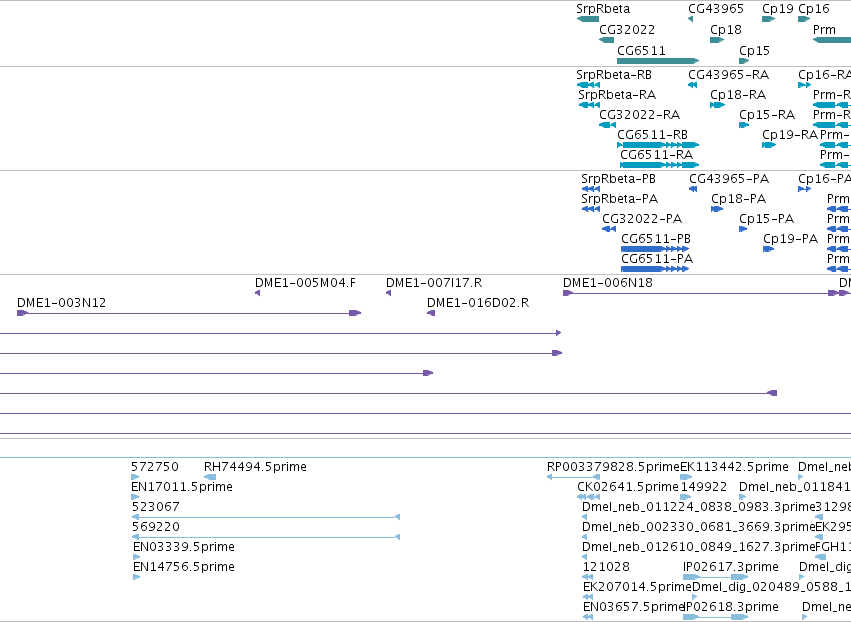Click the Dmel_neb_011224_0838_0983.3prime EST
Image resolution: width=851 pixels, height=622 pixels.
coord(585,517)
